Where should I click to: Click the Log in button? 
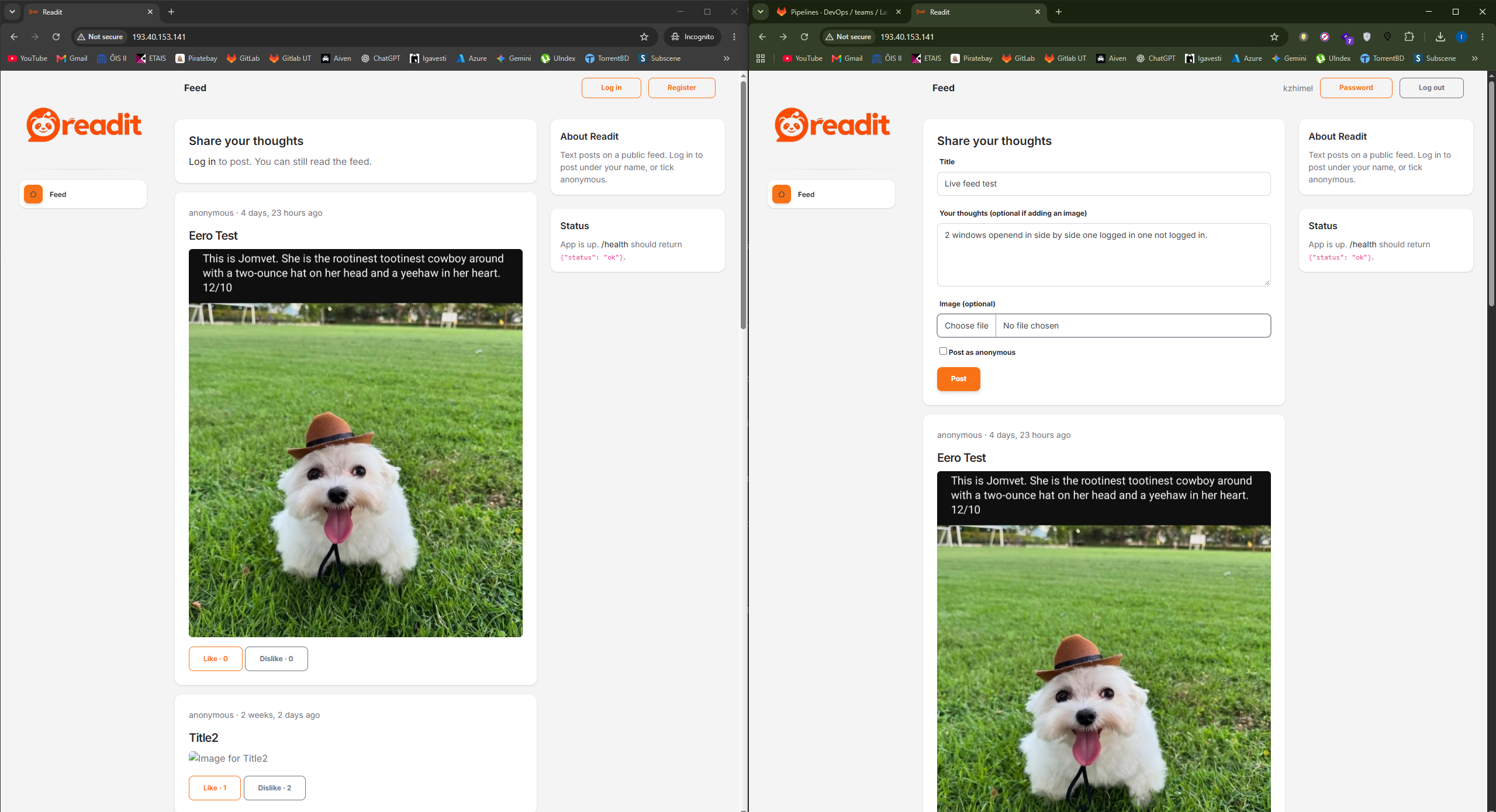[x=611, y=88]
